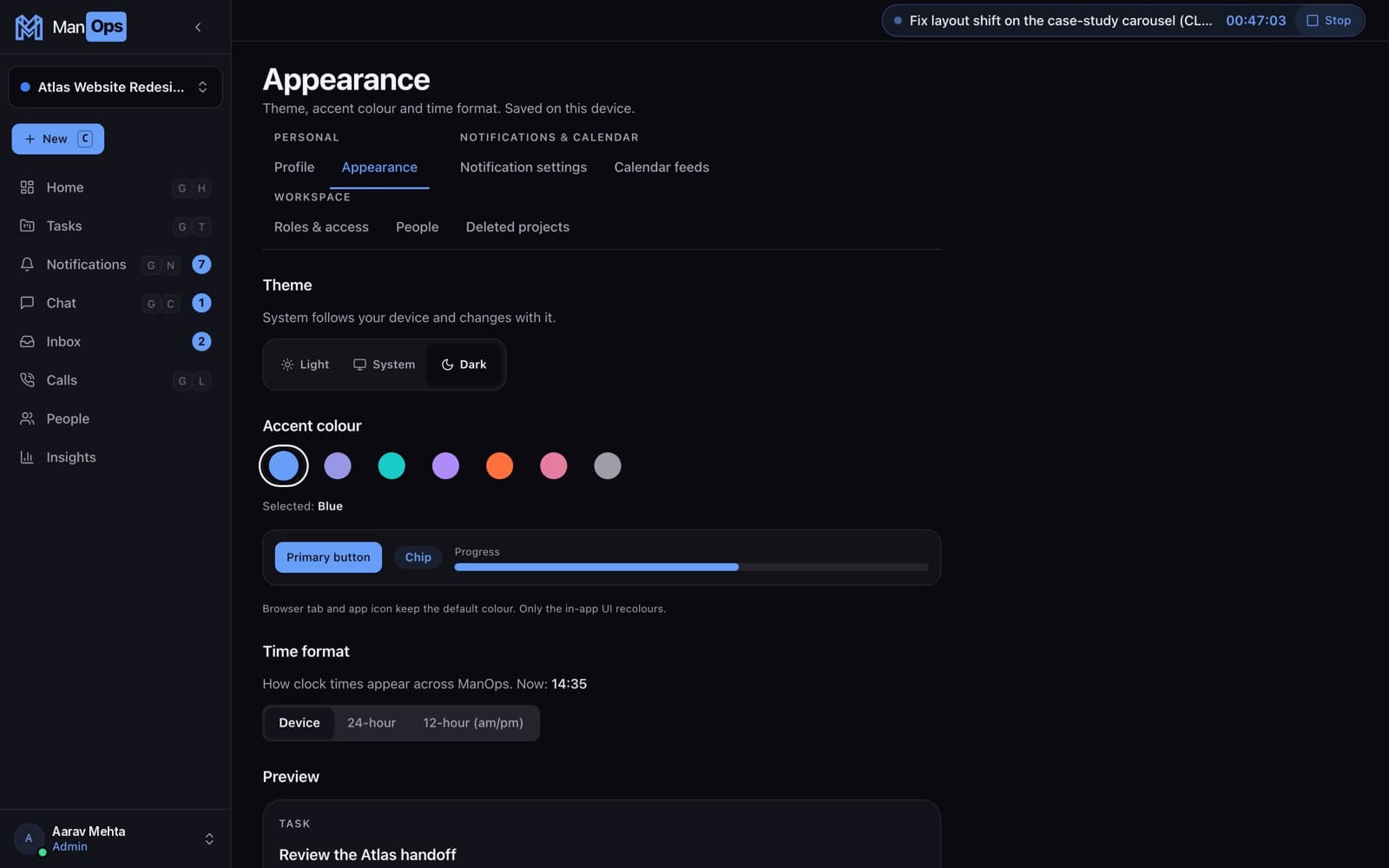The height and width of the screenshot is (868, 1389).
Task: Collapse the sidebar with the chevron
Action: (198, 27)
